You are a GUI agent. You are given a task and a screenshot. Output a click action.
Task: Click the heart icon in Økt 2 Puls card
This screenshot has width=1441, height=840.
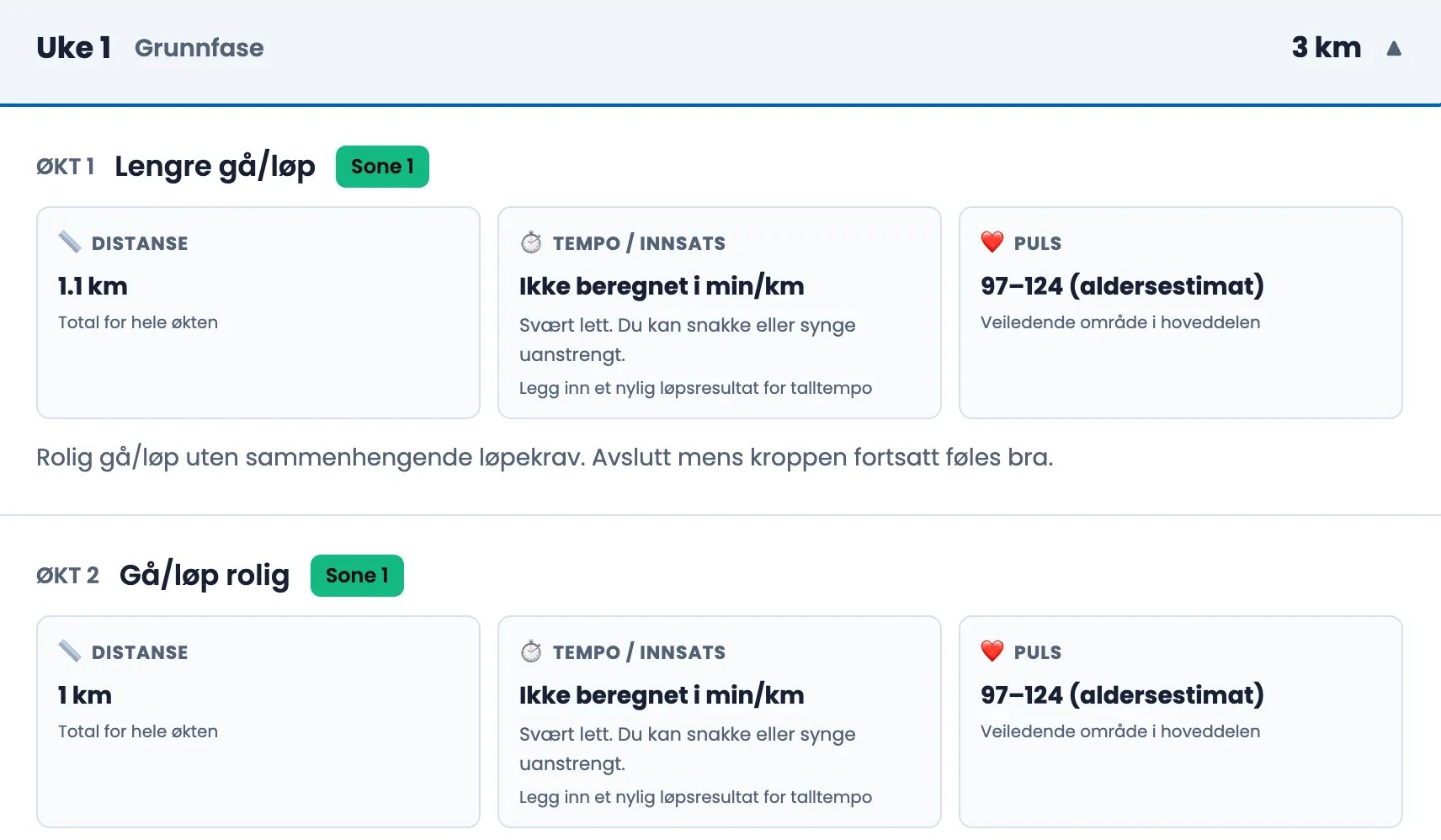coord(992,651)
